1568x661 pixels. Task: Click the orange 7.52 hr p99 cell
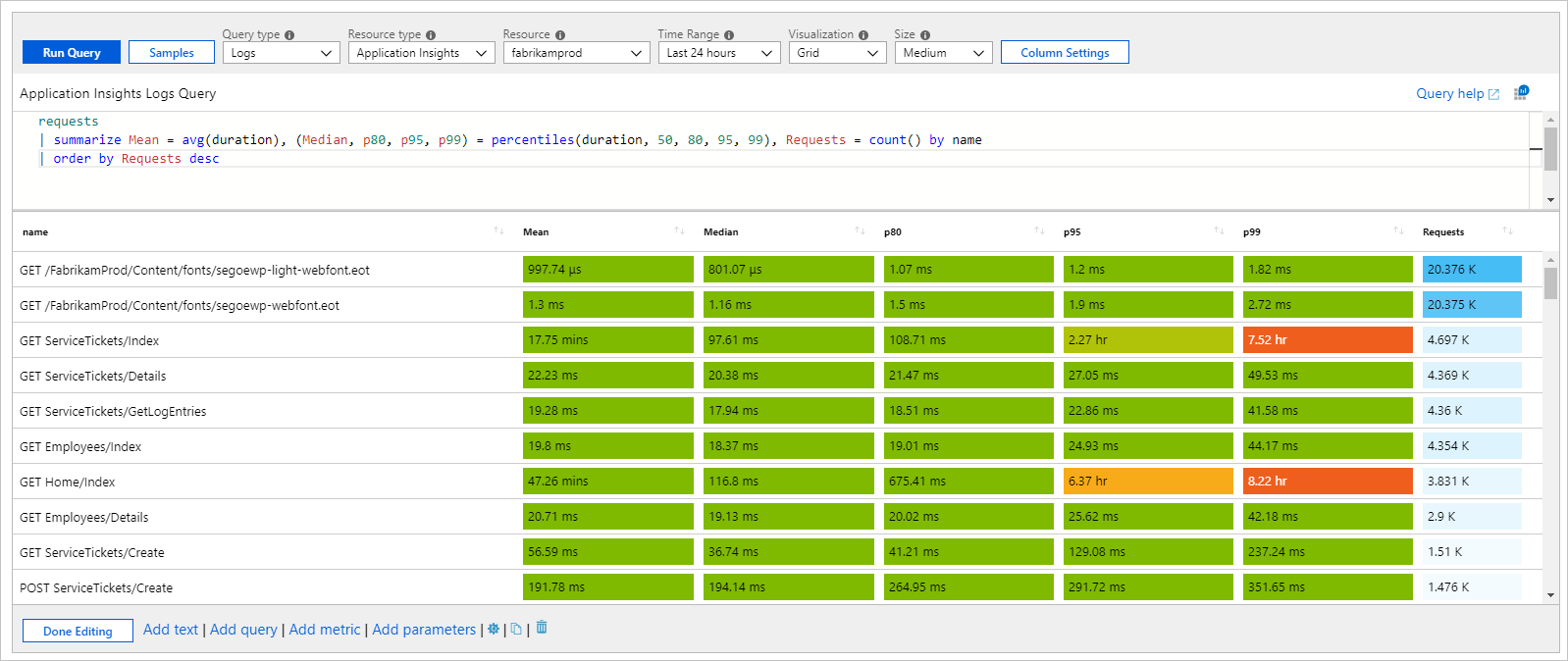point(1327,340)
